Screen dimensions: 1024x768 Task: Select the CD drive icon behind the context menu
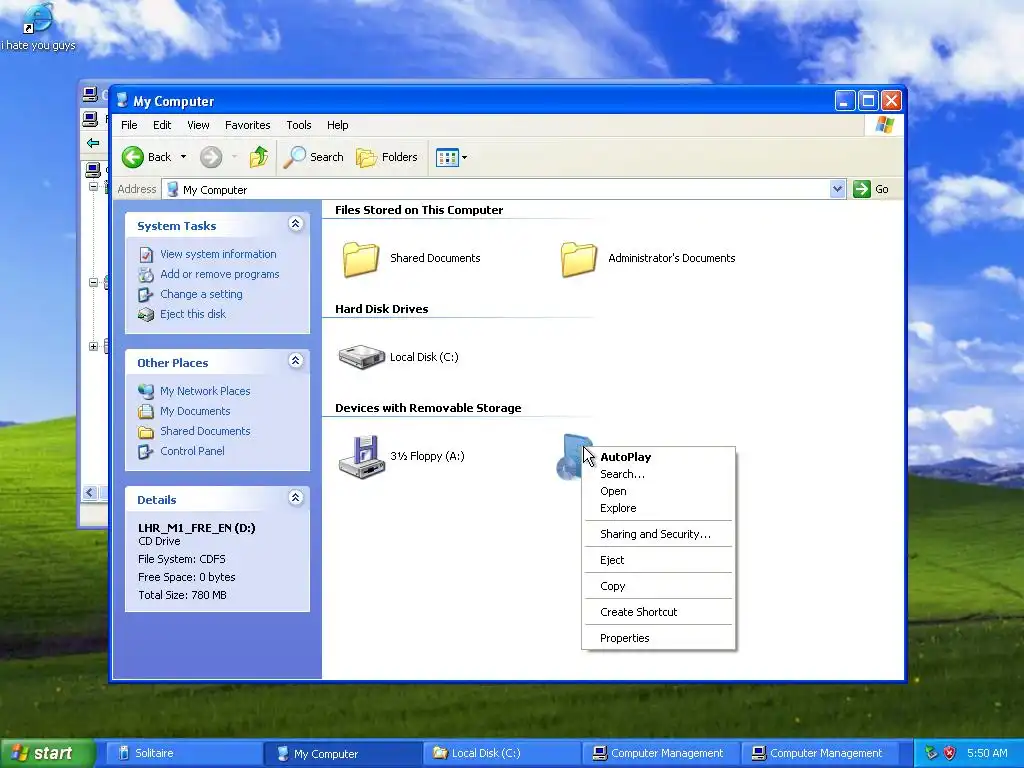569,456
